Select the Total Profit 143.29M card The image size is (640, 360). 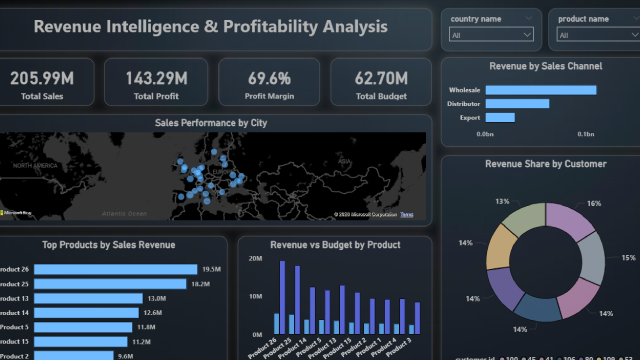(x=156, y=82)
